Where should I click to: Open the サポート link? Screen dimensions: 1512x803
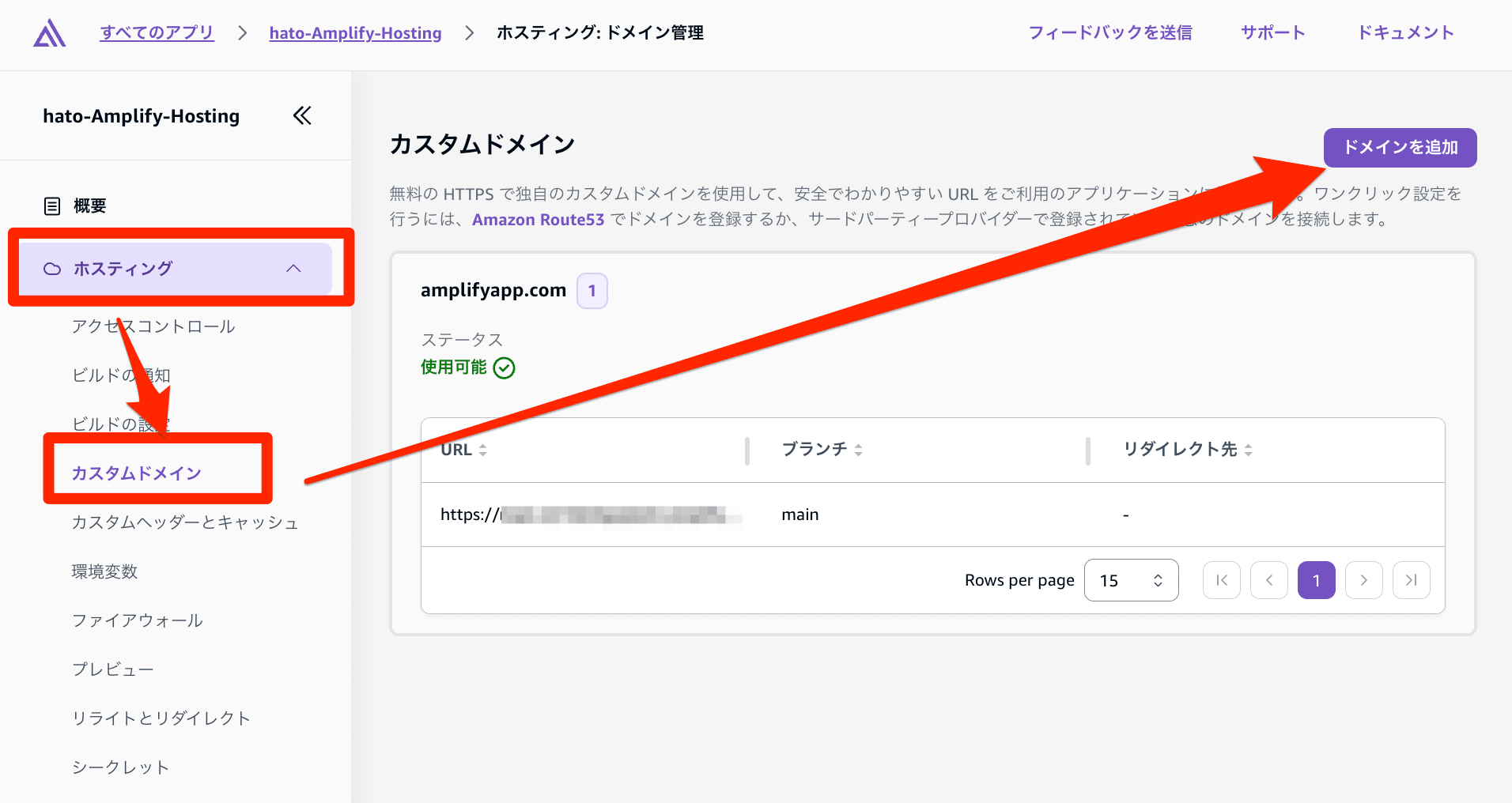[1272, 32]
